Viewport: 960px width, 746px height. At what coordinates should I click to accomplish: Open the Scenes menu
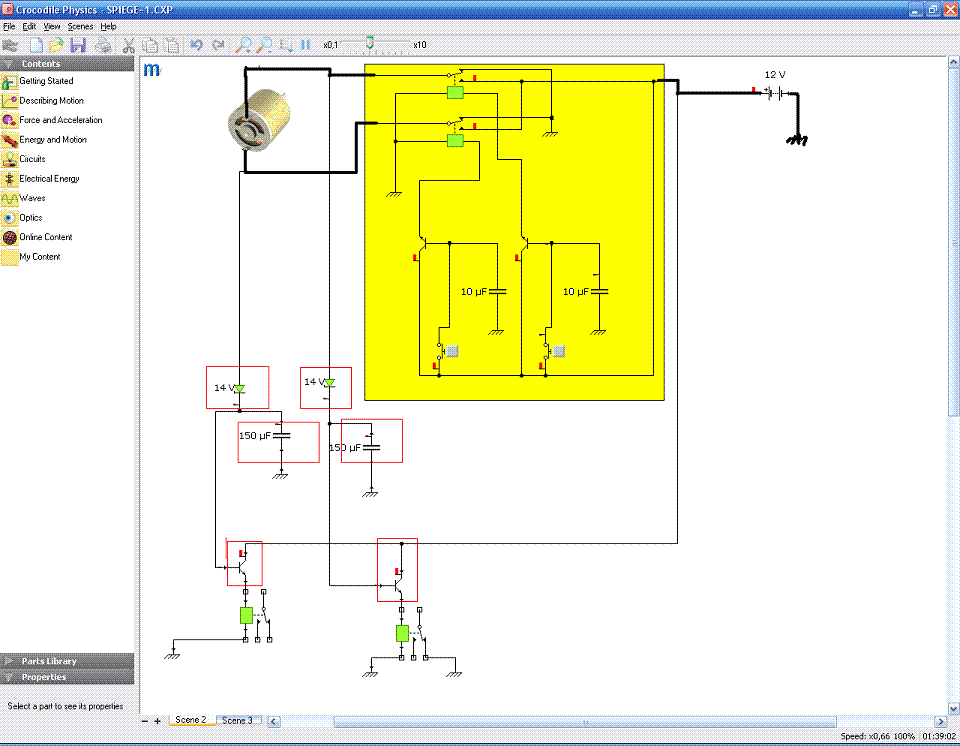[80, 26]
